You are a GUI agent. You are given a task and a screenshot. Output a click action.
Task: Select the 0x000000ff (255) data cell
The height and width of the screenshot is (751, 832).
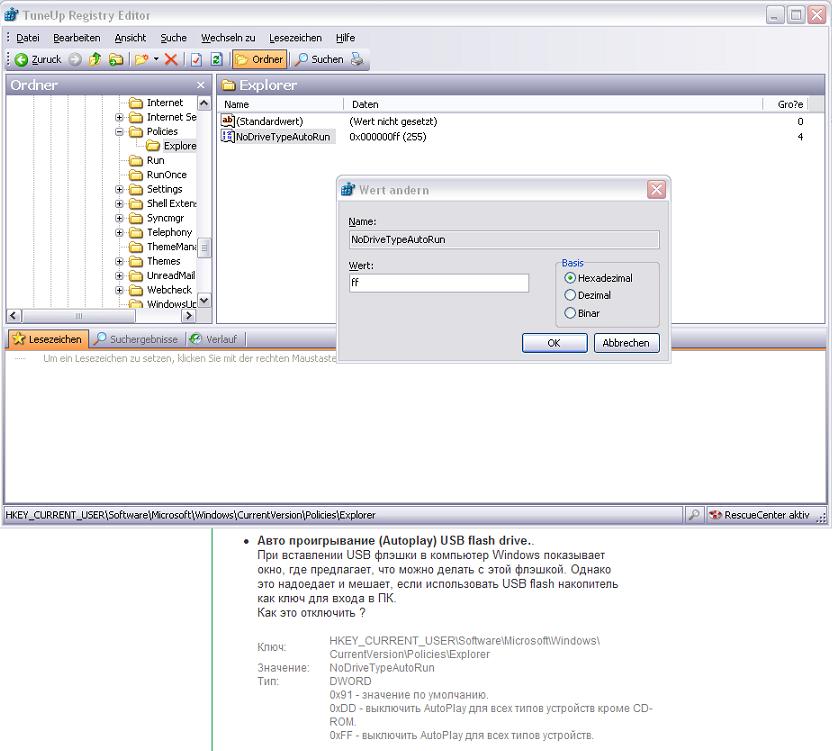[x=388, y=137]
